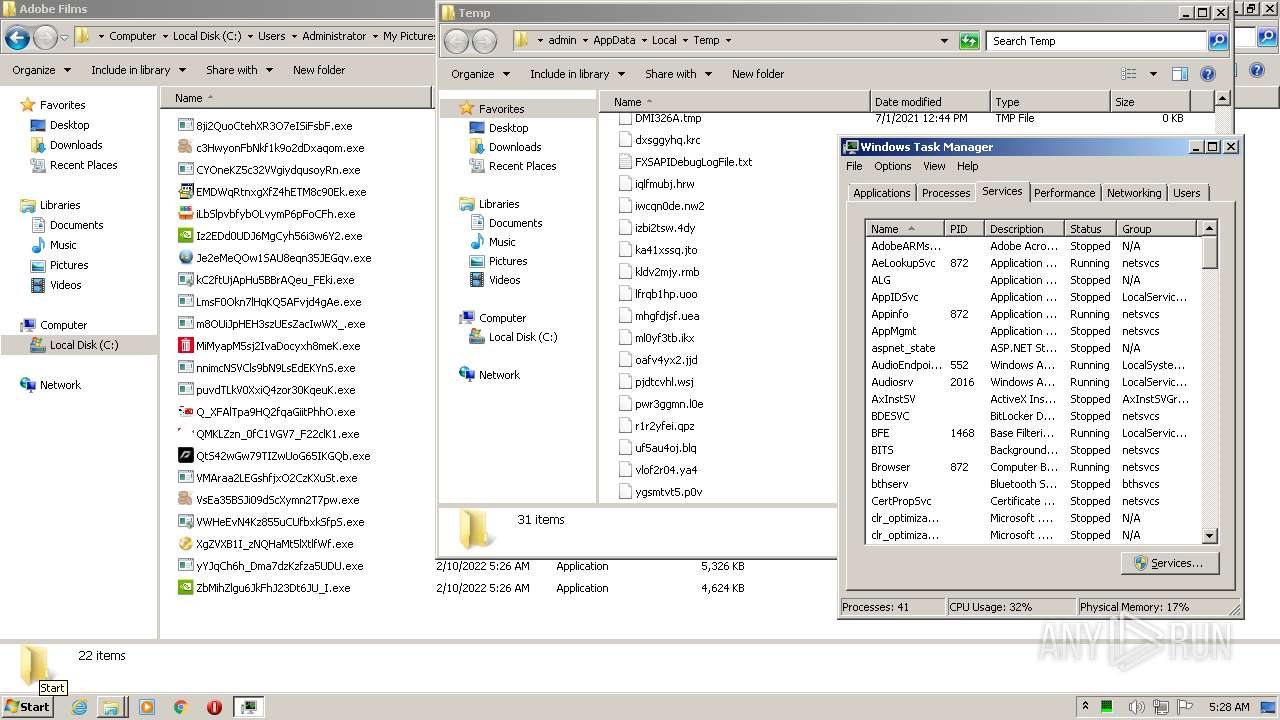
Task: Open help icon in Temp toolbar
Action: pos(1207,74)
